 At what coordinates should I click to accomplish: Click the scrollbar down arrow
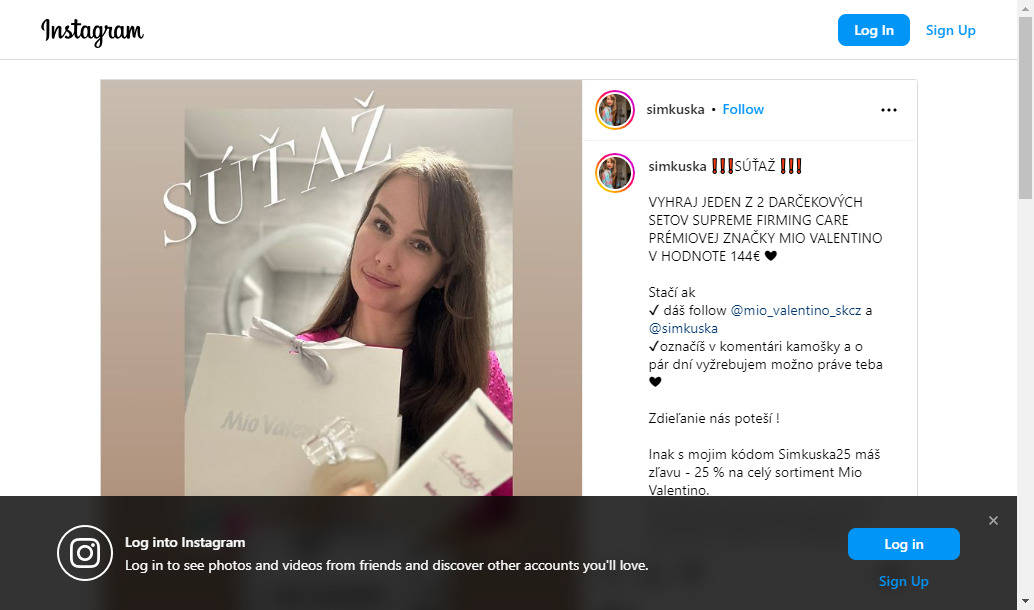click(1025, 601)
